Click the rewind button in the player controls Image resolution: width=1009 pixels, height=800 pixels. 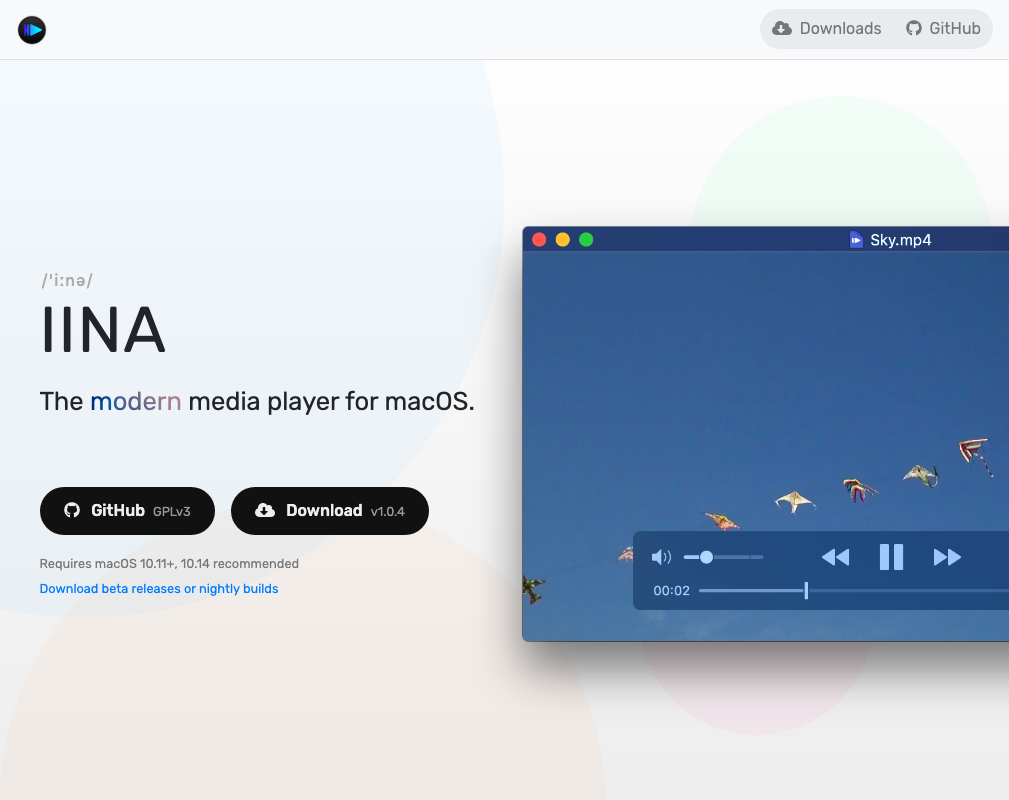(x=836, y=557)
